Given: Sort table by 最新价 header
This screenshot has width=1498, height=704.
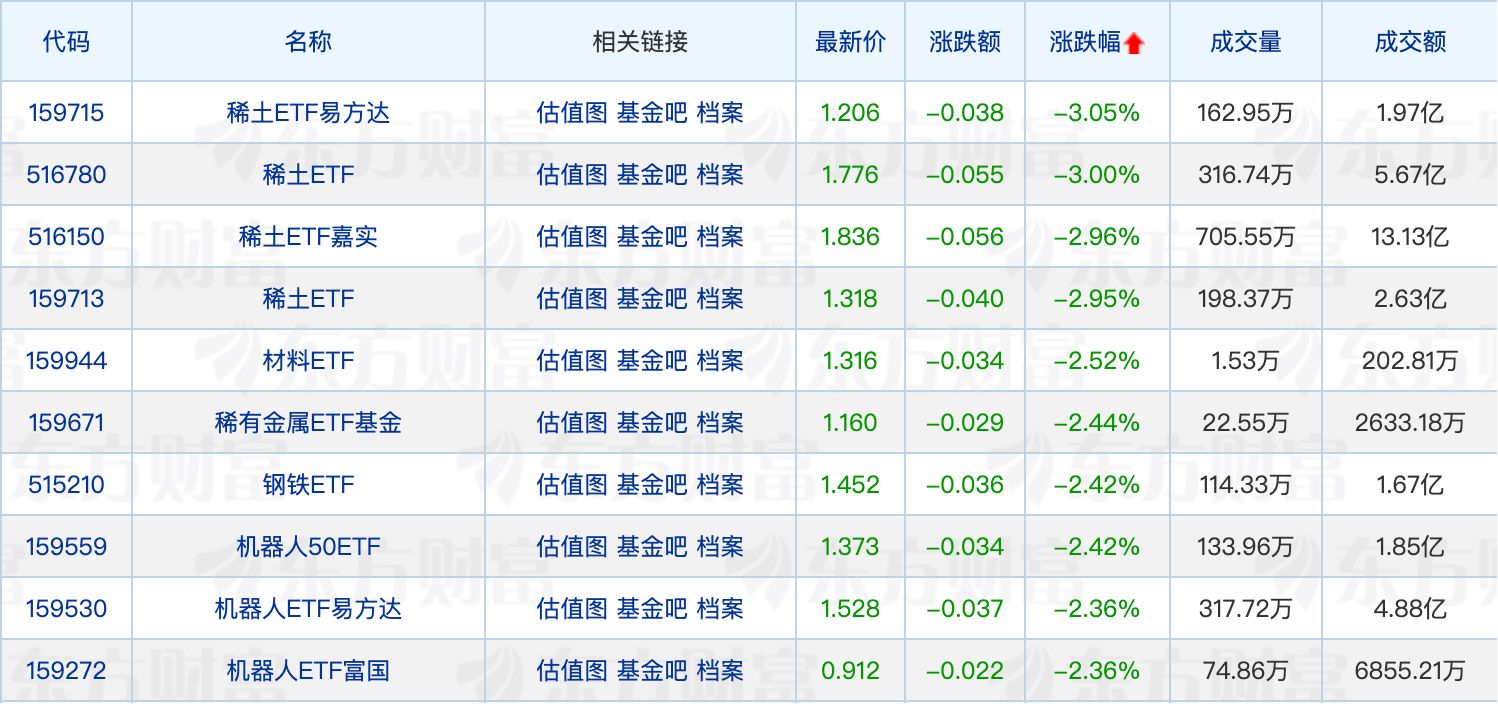Looking at the screenshot, I should [850, 42].
